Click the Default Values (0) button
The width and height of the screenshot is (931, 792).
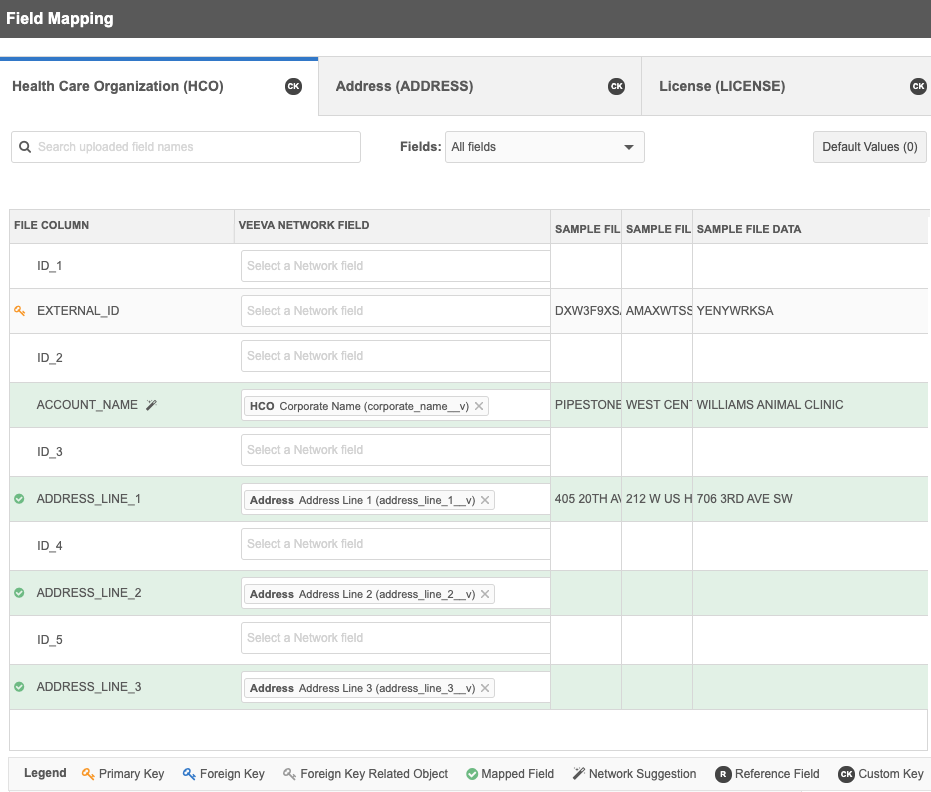[x=869, y=147]
